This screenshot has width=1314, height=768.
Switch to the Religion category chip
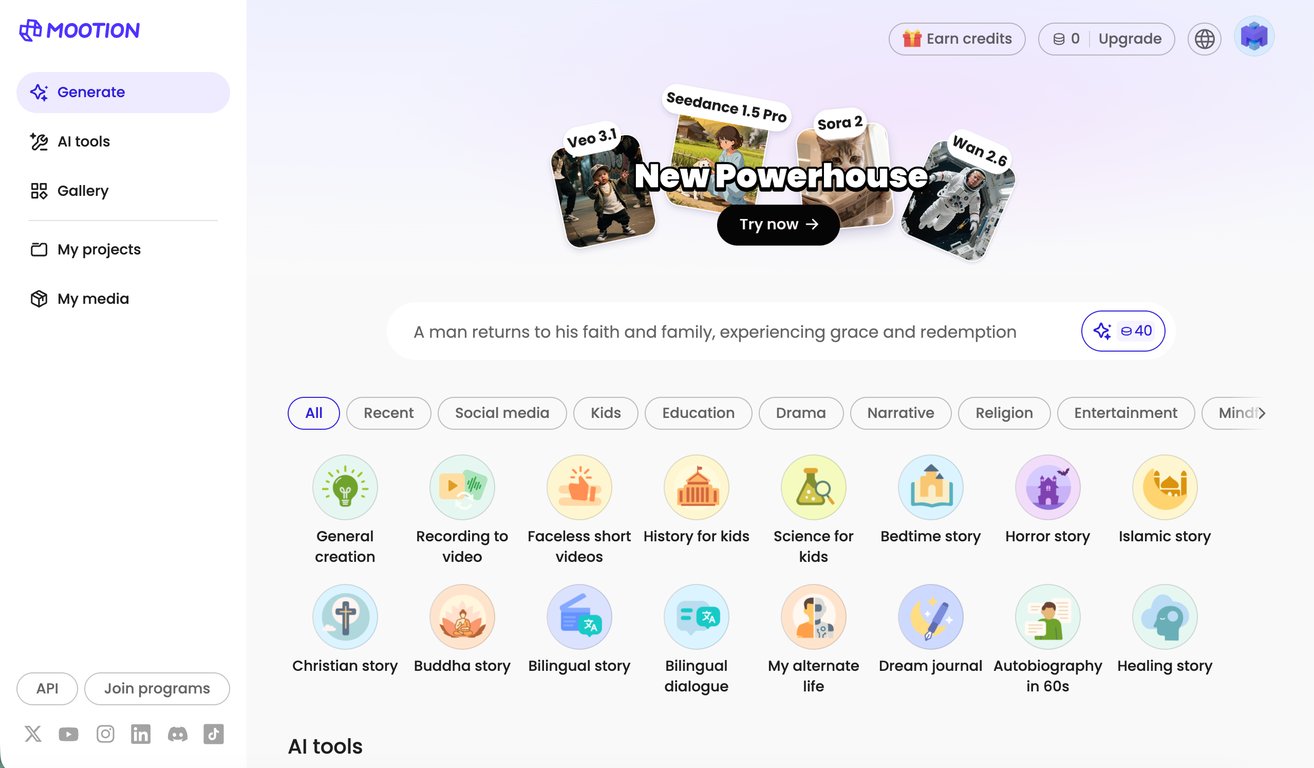pyautogui.click(x=1004, y=413)
